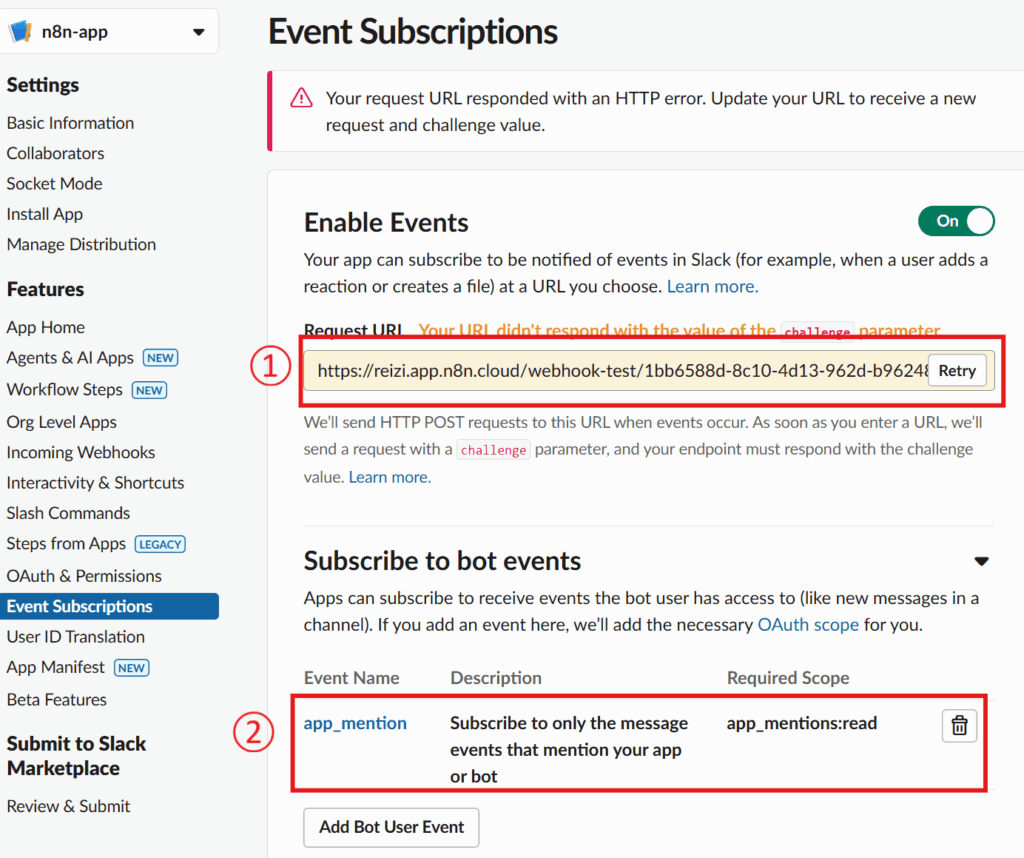Select Socket Mode in sidebar
Image resolution: width=1024 pixels, height=858 pixels.
click(54, 184)
